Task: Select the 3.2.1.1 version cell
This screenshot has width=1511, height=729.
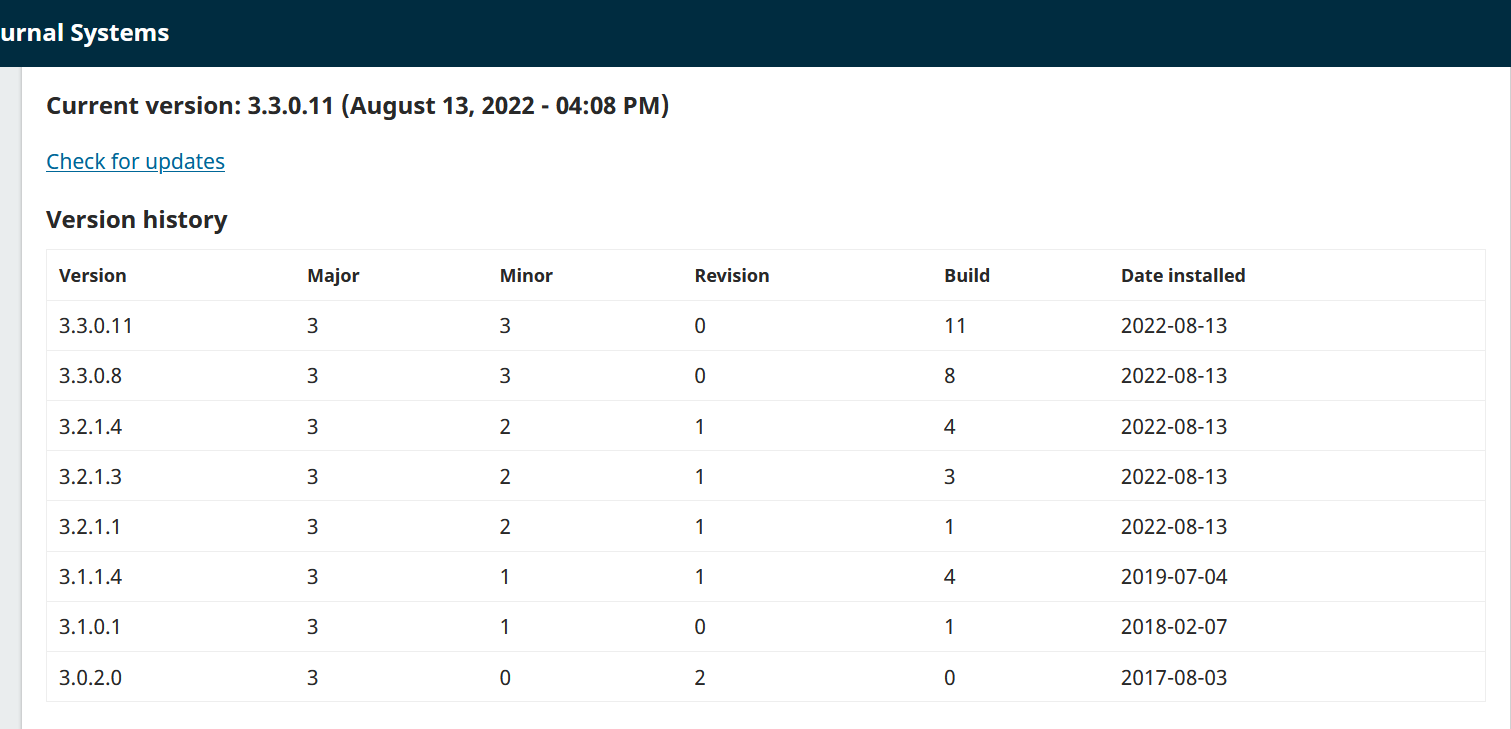Action: [90, 527]
